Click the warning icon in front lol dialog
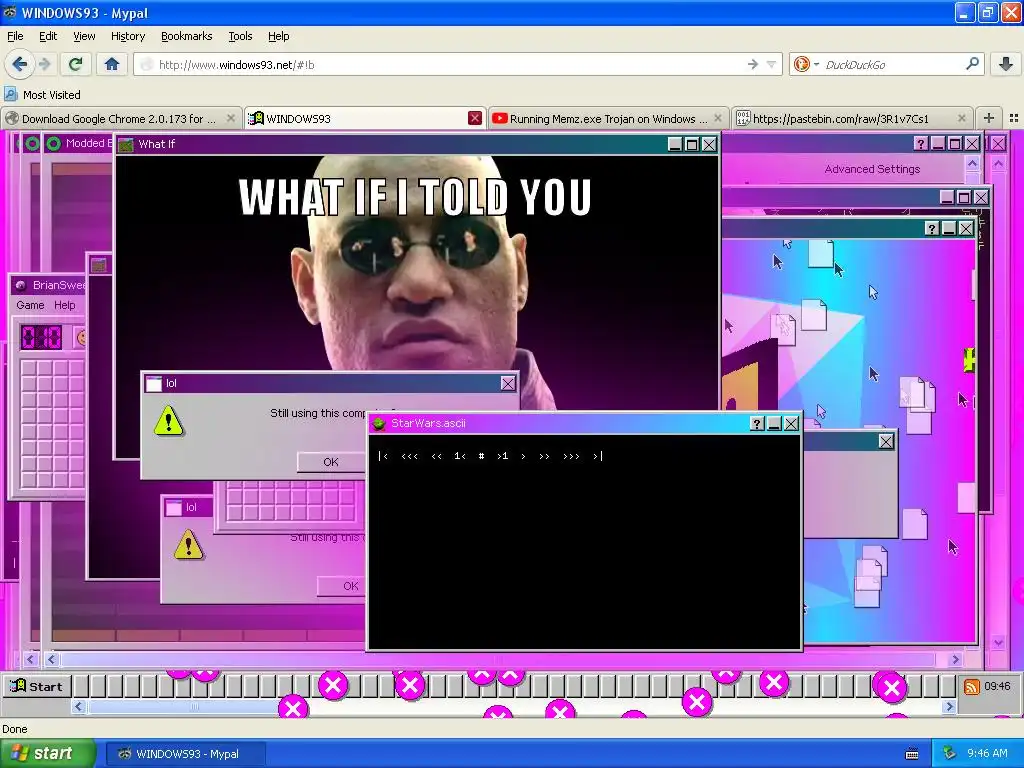The width and height of the screenshot is (1024, 768). [x=168, y=421]
